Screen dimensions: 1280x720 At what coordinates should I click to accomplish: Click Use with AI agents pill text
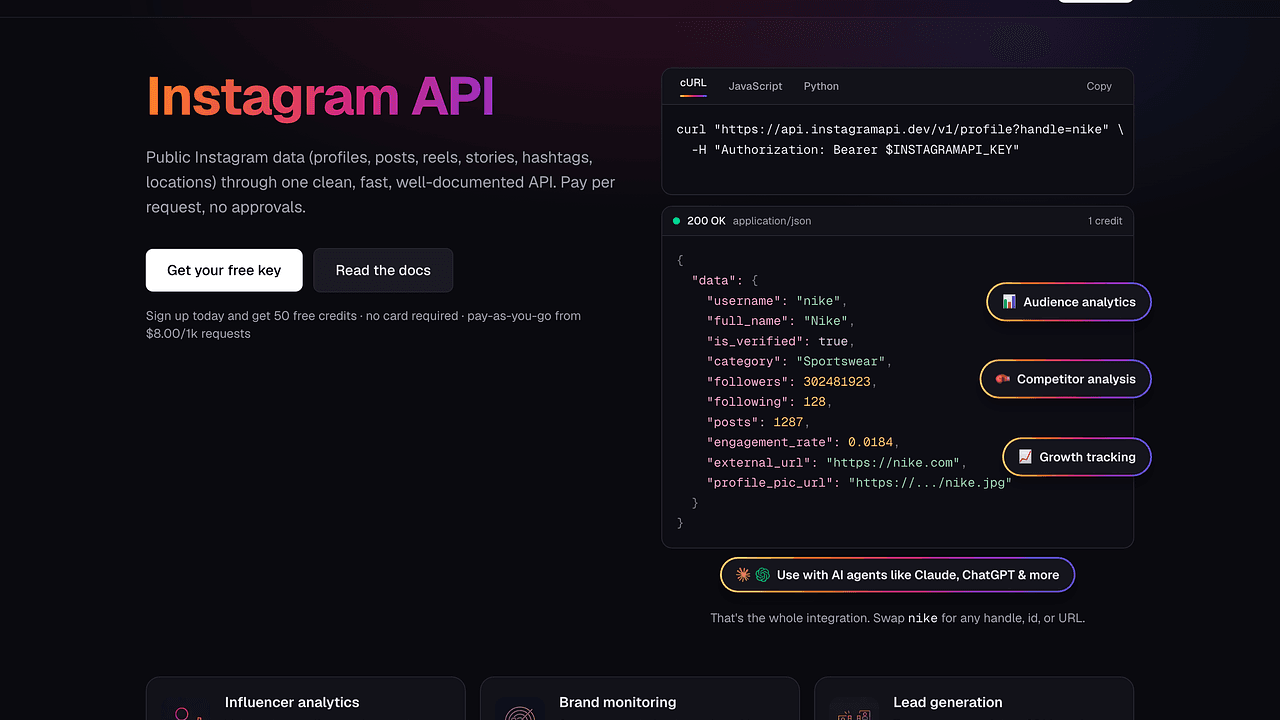pyautogui.click(x=918, y=575)
